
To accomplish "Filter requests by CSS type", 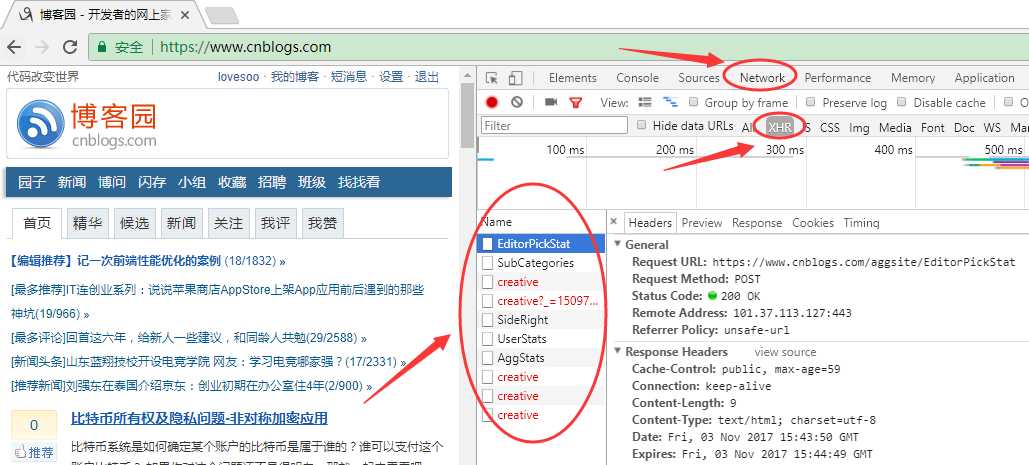I will pyautogui.click(x=830, y=128).
